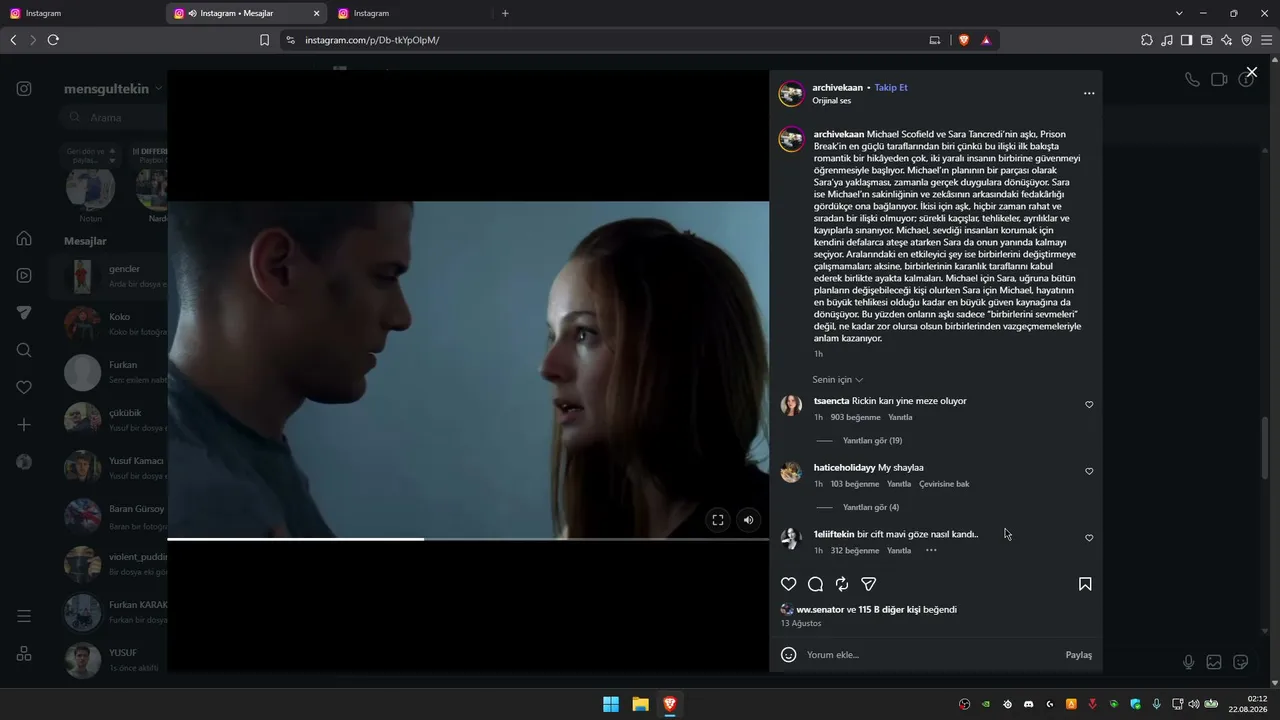Go to Instagram Home feed
Image resolution: width=1280 pixels, height=720 pixels.
point(24,238)
